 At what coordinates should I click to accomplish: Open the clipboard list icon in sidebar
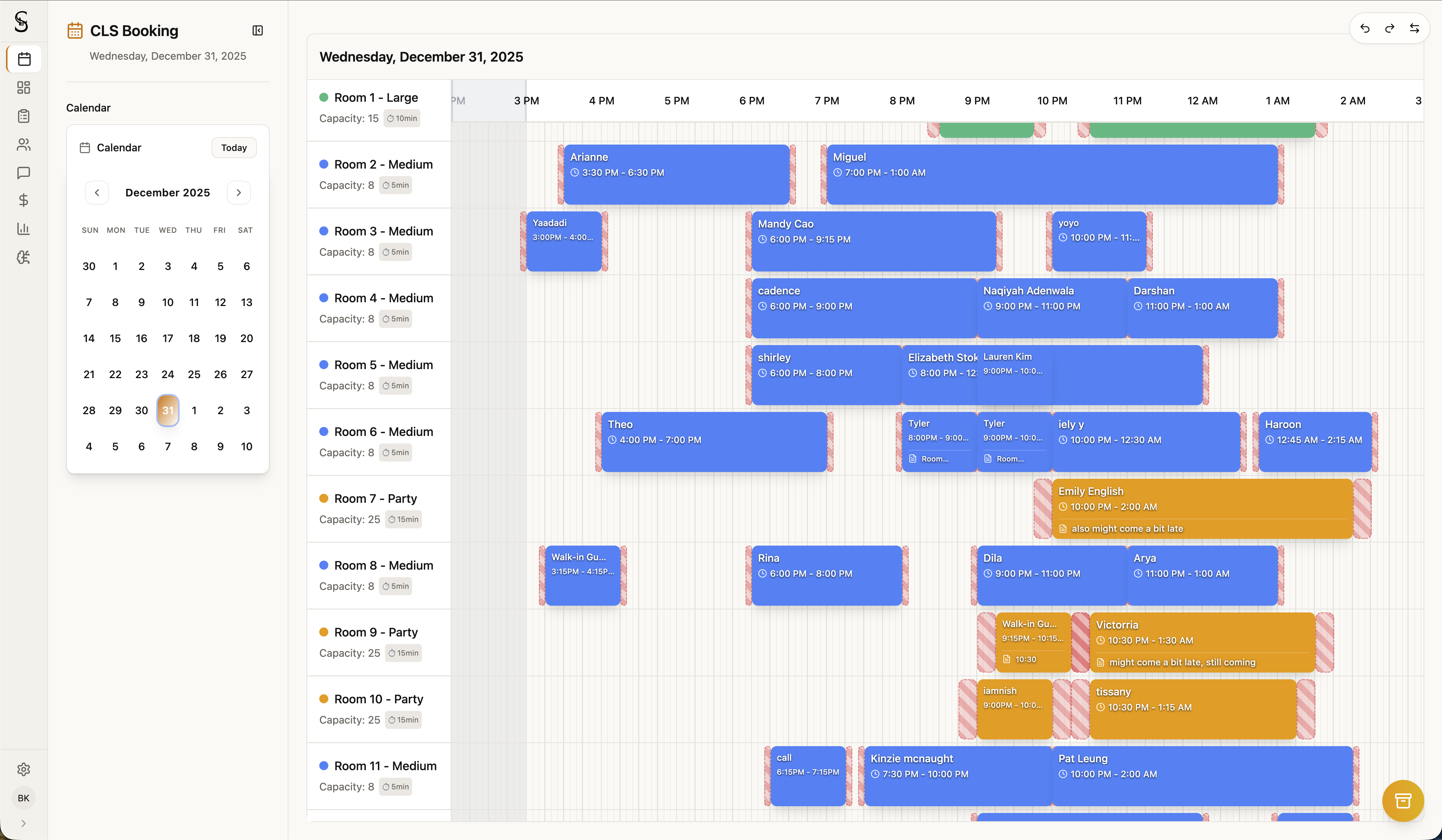pyautogui.click(x=23, y=116)
